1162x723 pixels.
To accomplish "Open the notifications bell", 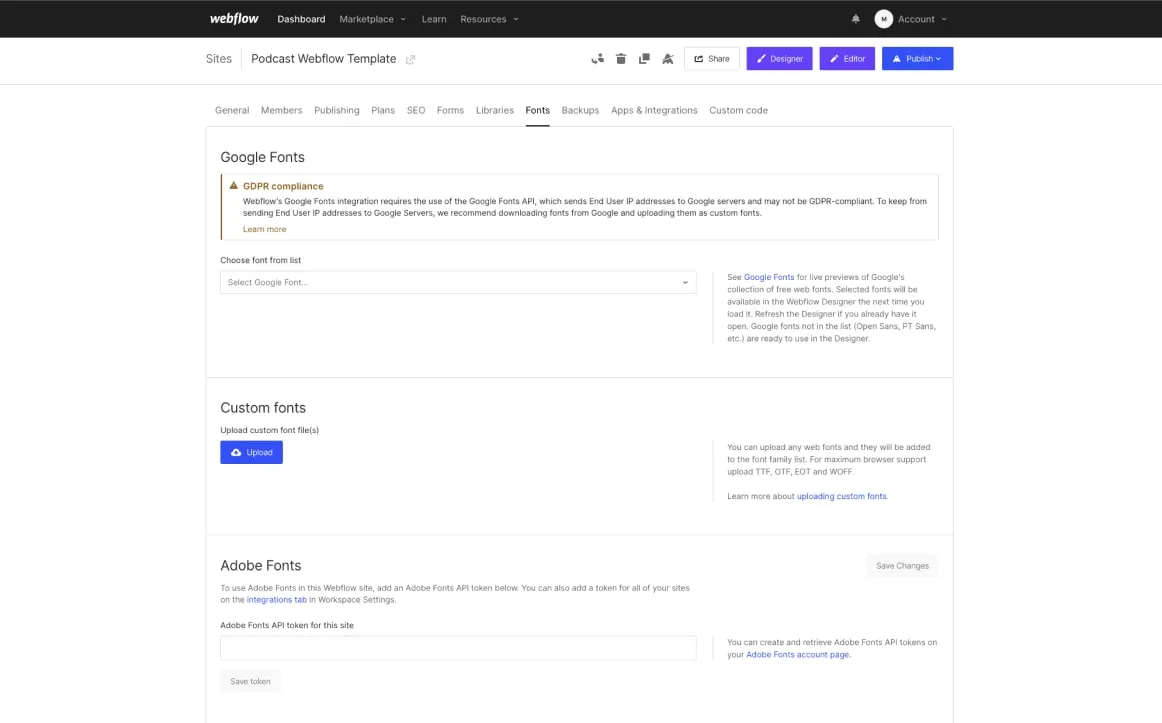I will tap(855, 19).
